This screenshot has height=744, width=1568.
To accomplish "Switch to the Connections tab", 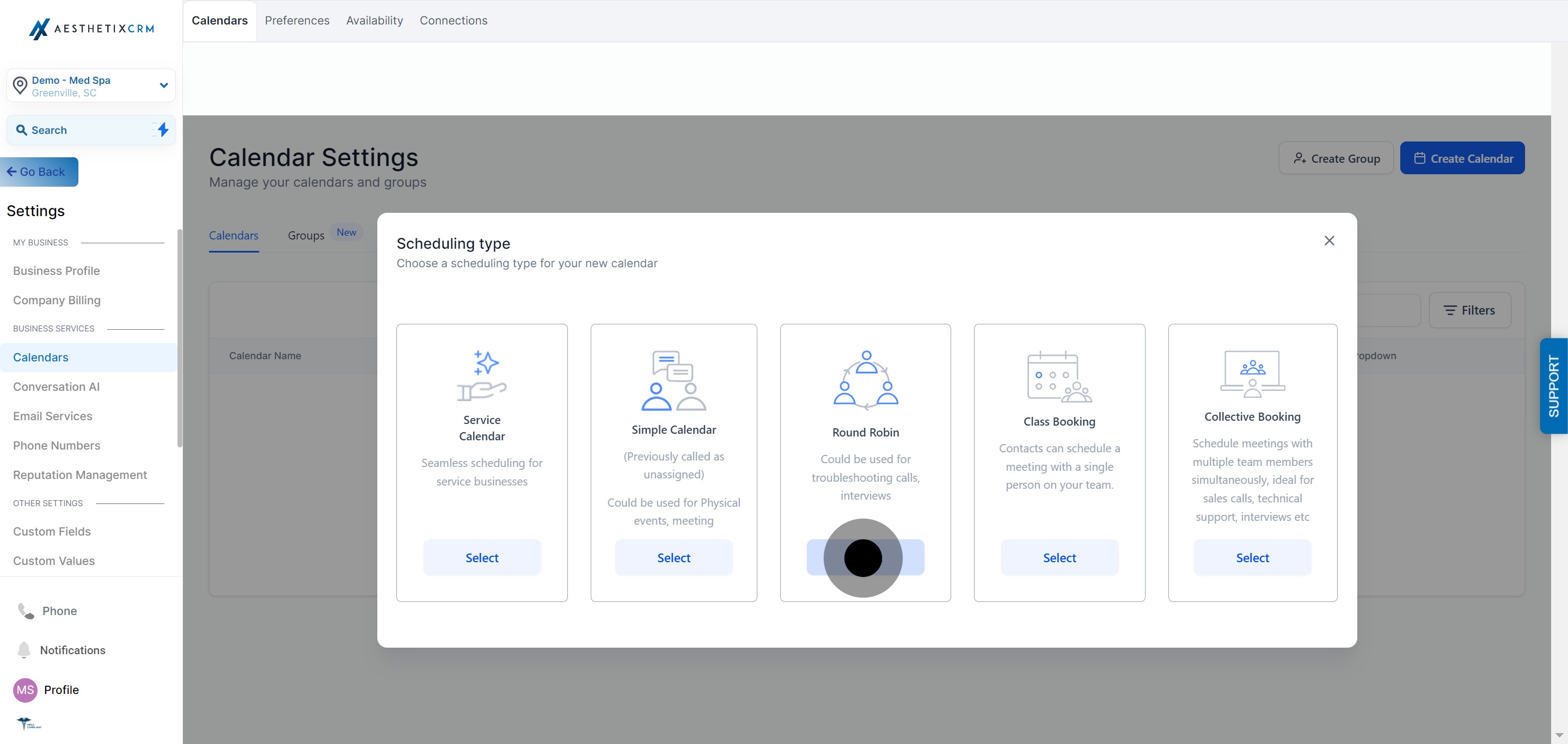I will pos(454,21).
